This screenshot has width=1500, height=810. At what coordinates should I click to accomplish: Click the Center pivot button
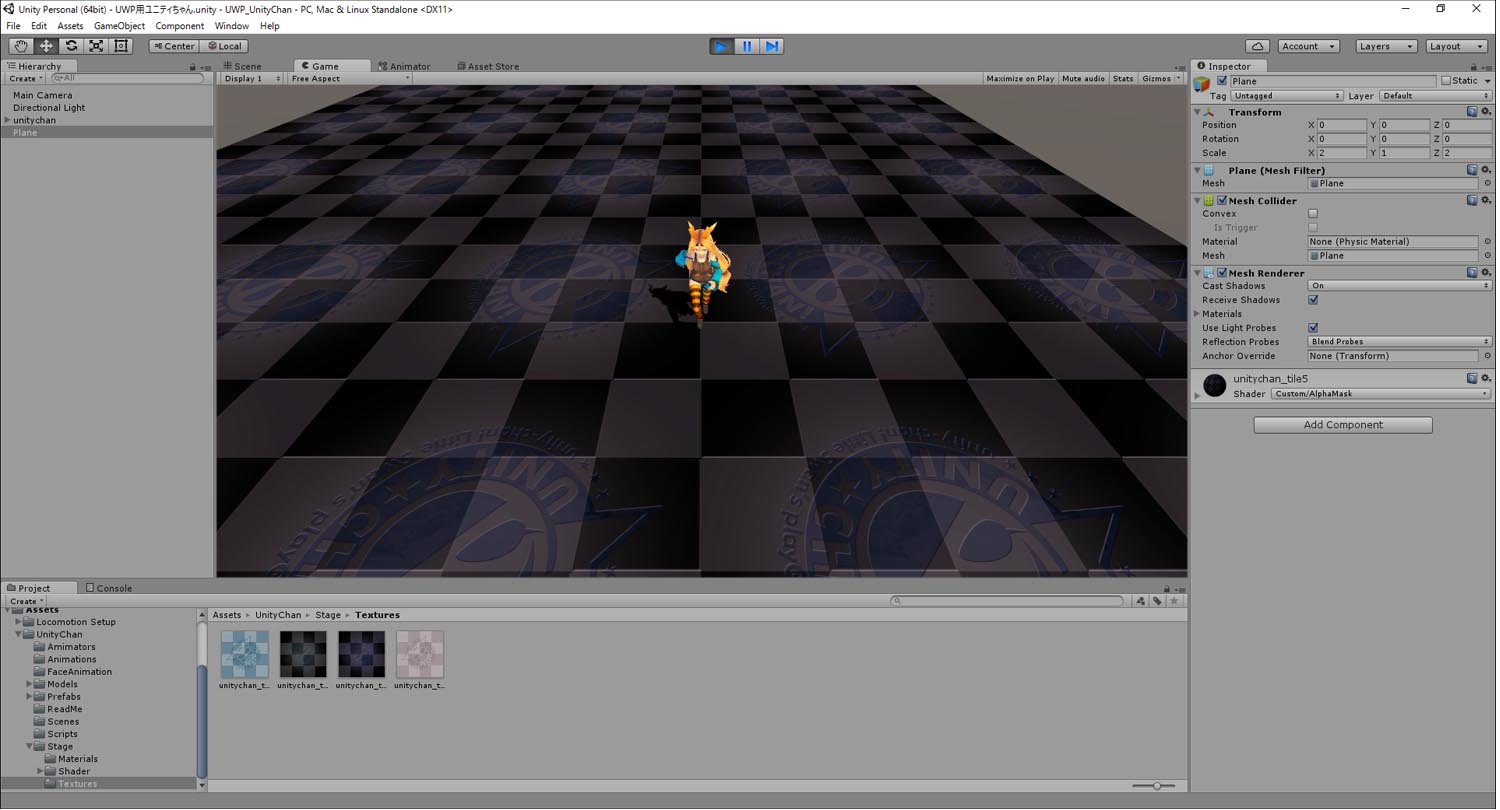pyautogui.click(x=174, y=46)
